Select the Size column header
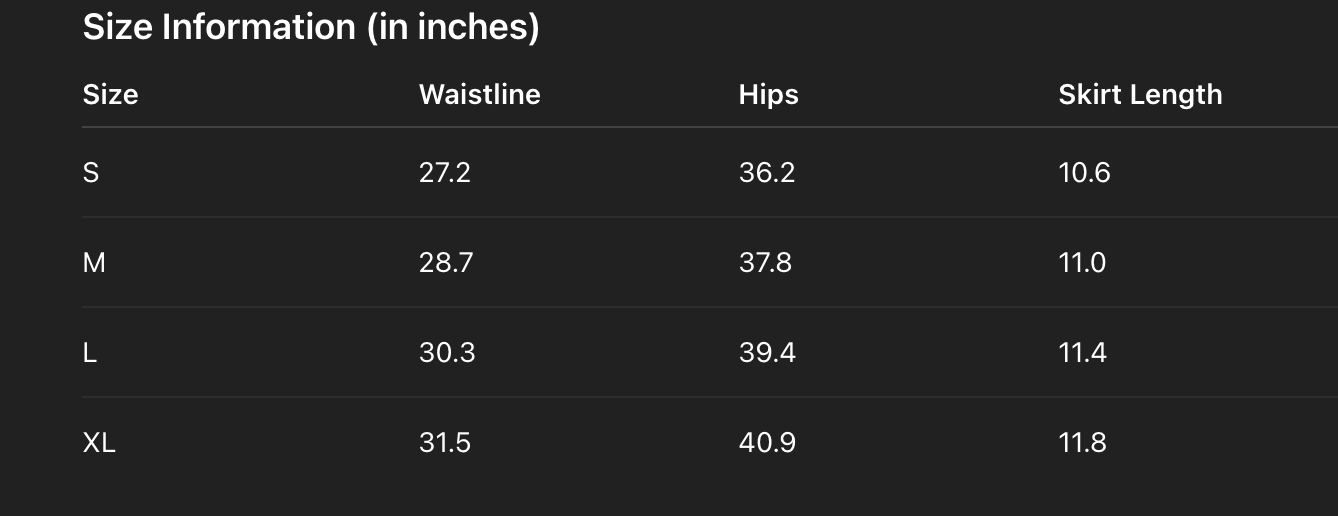 [110, 95]
